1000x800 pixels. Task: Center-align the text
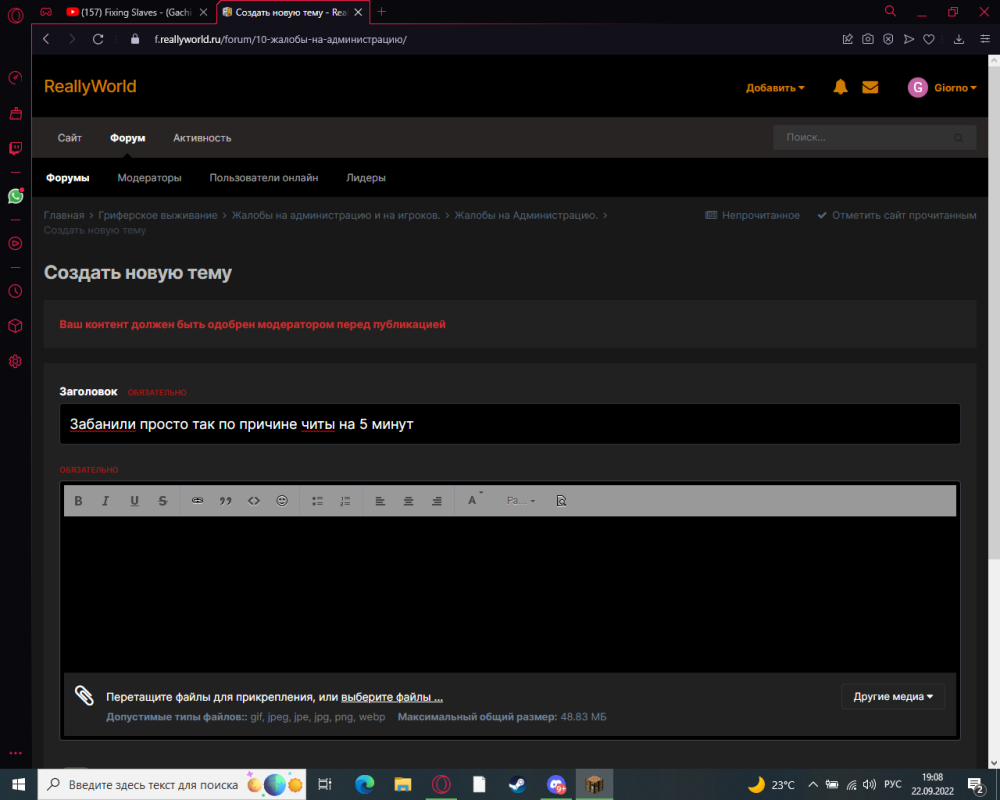pyautogui.click(x=408, y=501)
